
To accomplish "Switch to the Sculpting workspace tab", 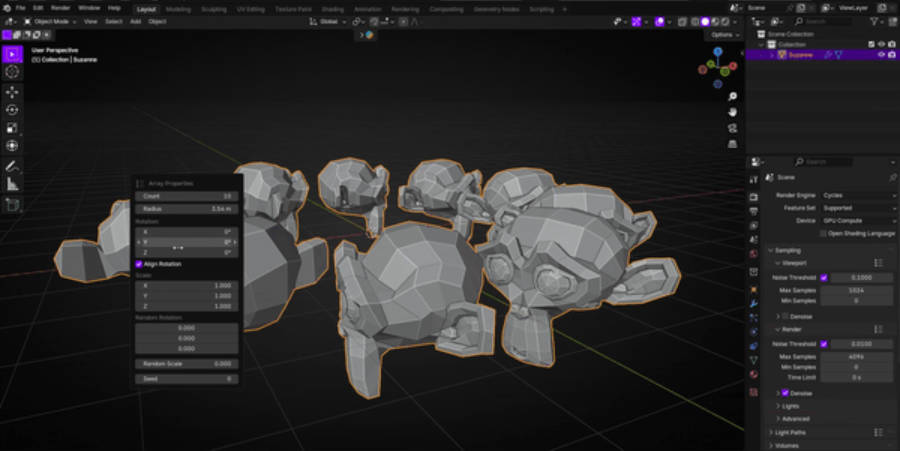I will (x=214, y=9).
